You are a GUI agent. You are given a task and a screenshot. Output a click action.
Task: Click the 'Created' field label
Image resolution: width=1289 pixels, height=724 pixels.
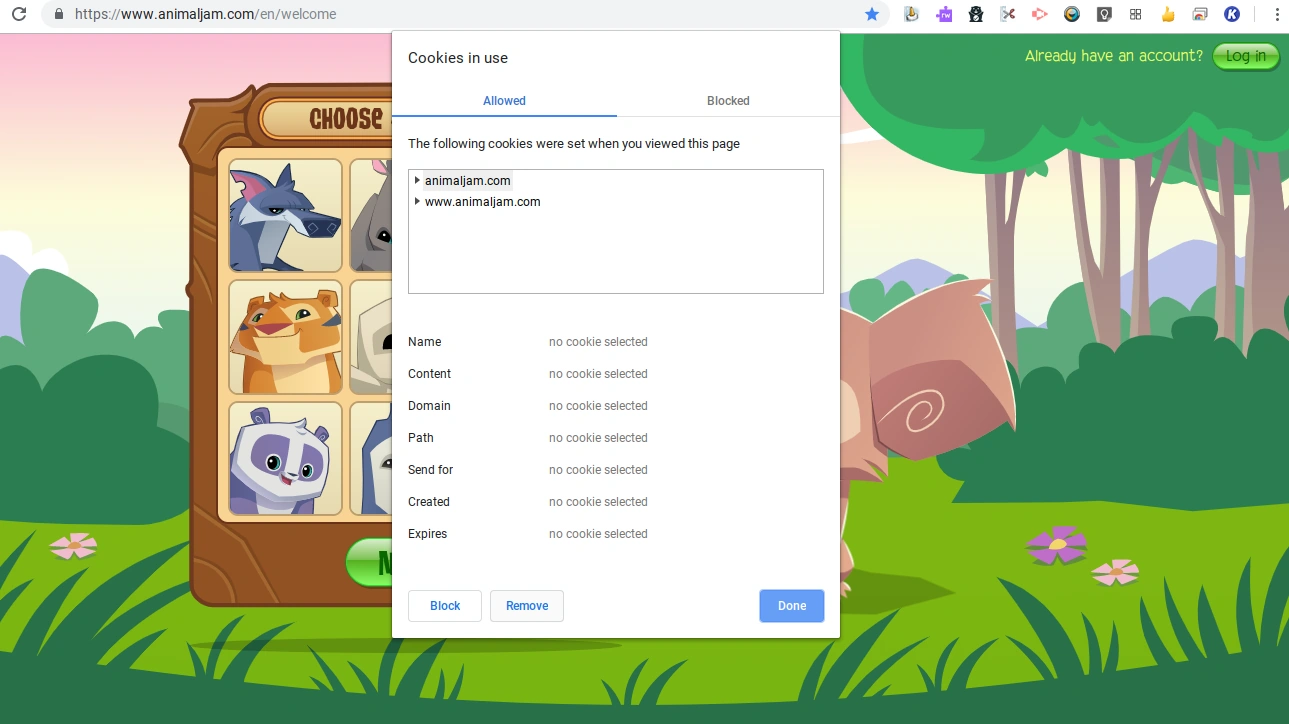[x=429, y=502]
